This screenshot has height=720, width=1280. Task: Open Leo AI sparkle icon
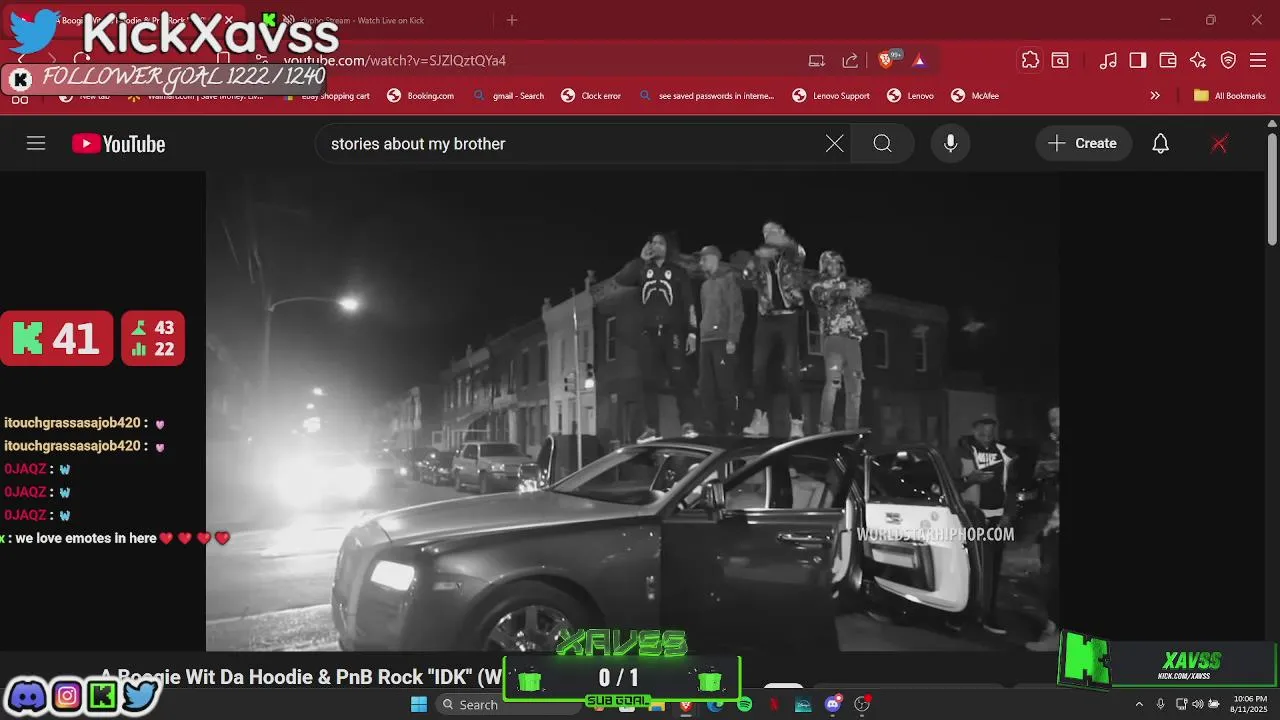pos(1198,60)
